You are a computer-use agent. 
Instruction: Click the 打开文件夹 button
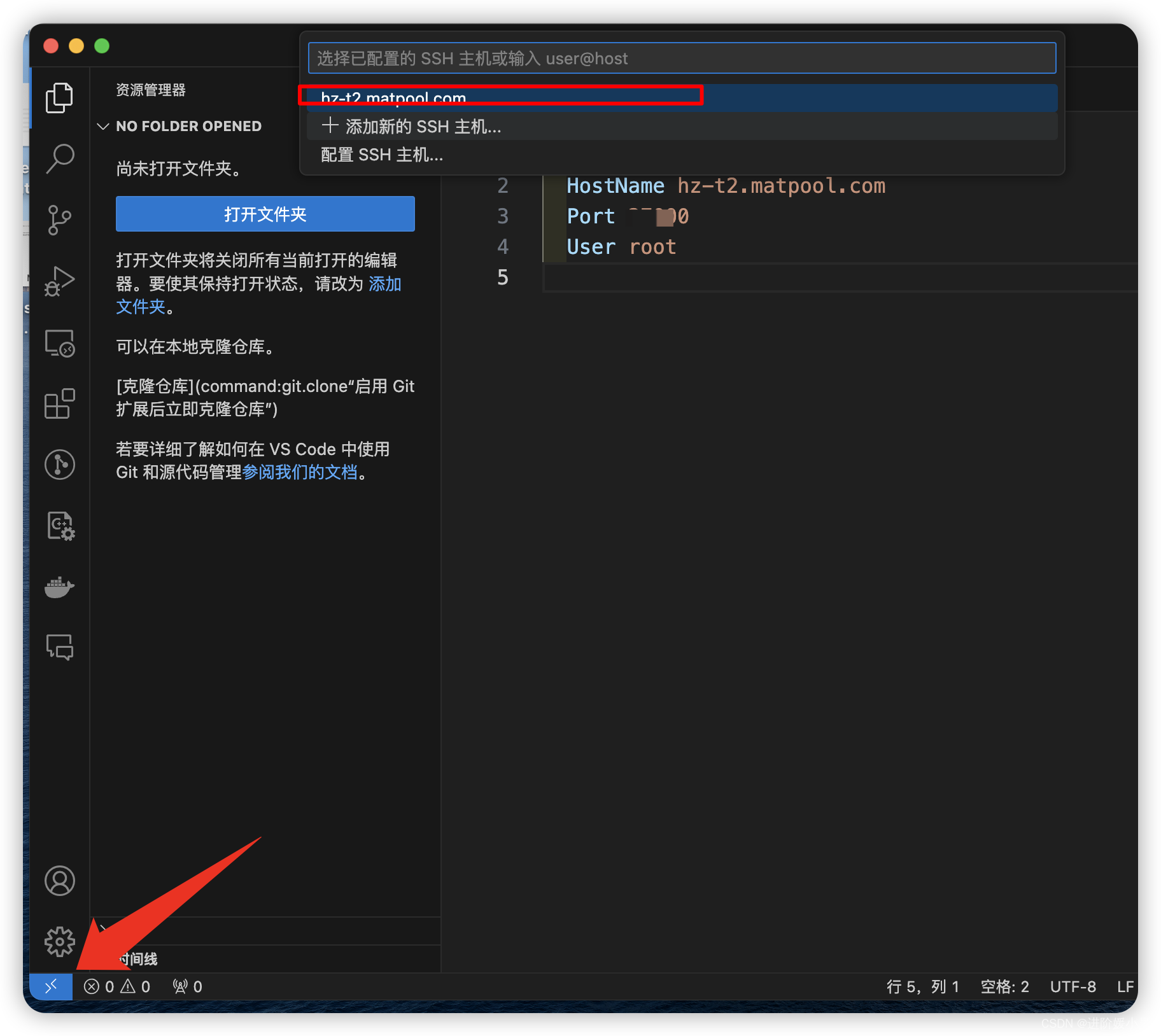[x=265, y=214]
